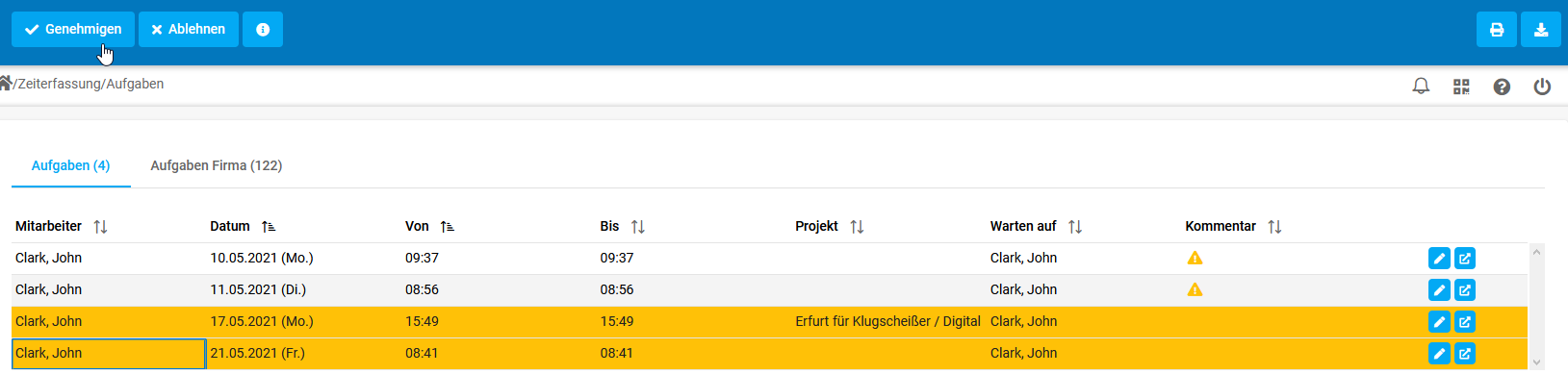Open help question mark icon
Image resolution: width=1568 pixels, height=374 pixels.
click(x=1502, y=87)
